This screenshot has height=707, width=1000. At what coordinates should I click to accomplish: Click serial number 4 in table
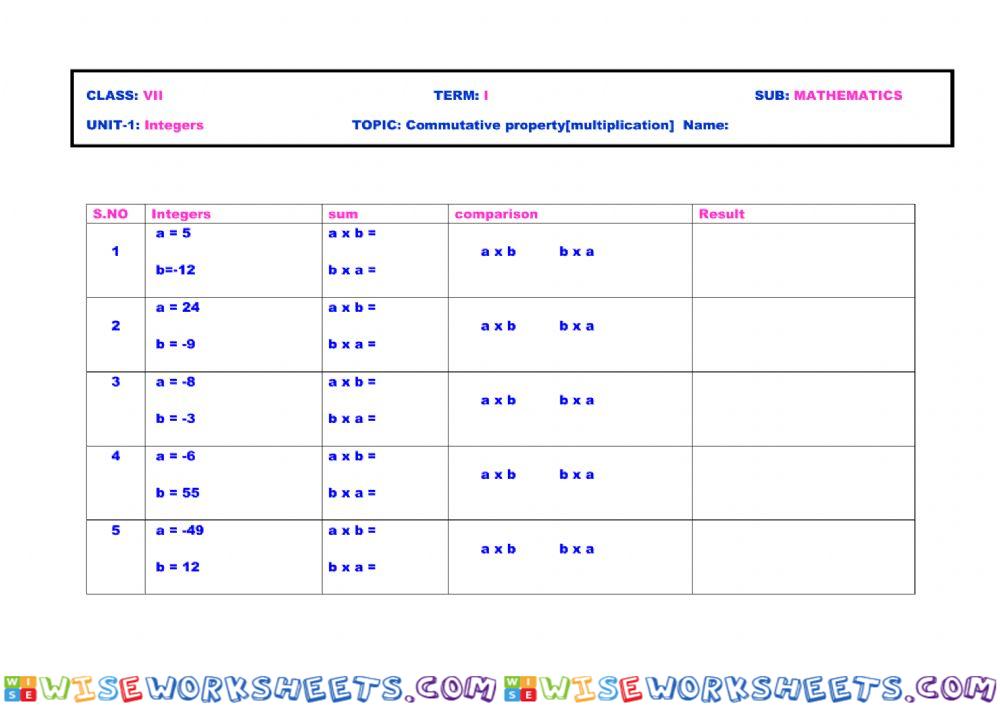(115, 456)
